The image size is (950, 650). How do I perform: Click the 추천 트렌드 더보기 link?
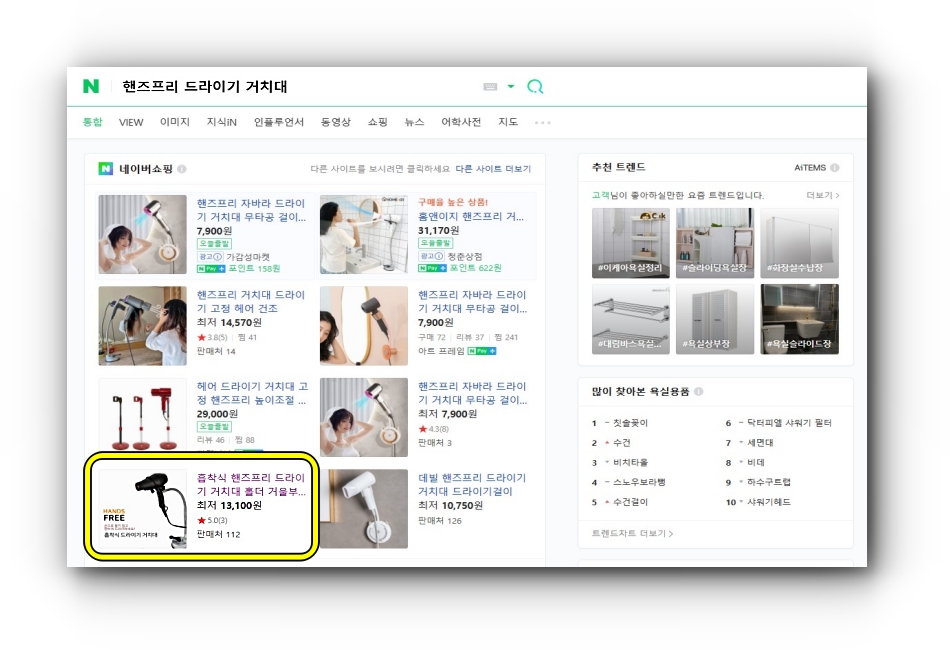(822, 195)
